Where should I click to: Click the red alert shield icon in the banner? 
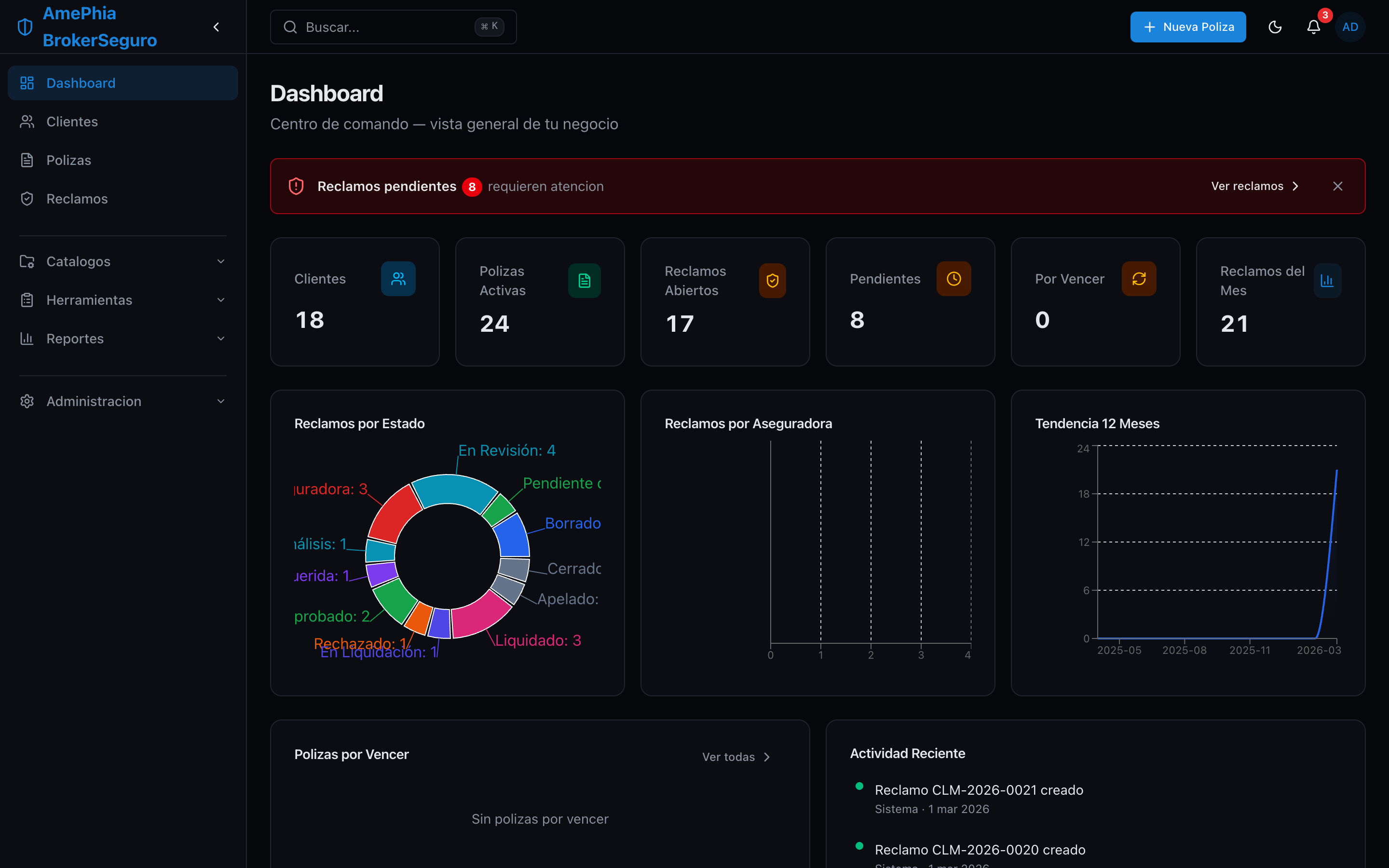click(x=296, y=186)
